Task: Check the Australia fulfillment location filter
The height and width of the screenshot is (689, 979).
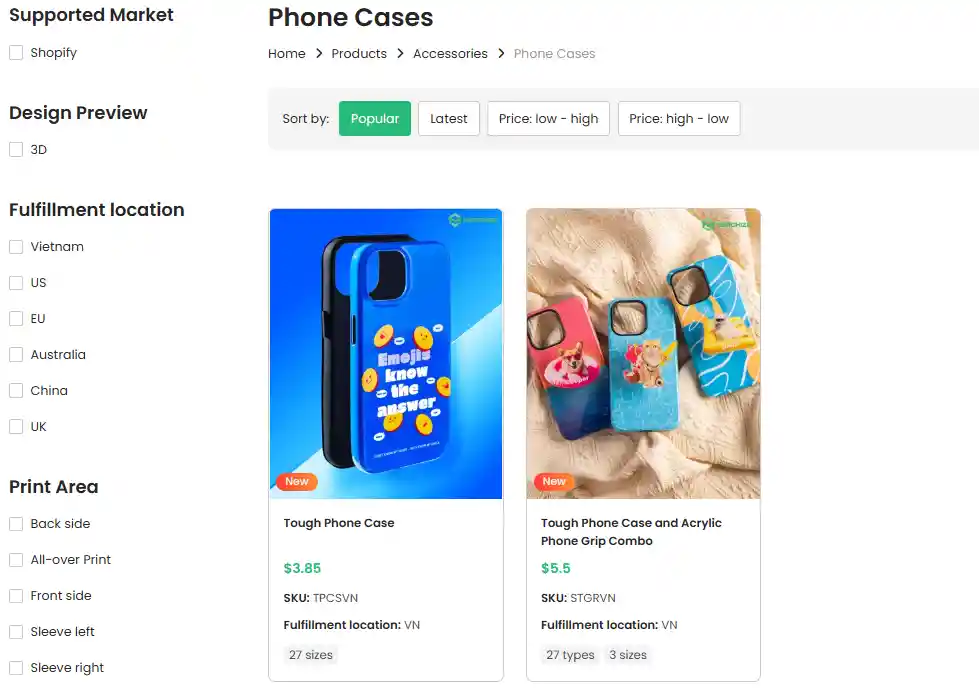Action: tap(15, 354)
